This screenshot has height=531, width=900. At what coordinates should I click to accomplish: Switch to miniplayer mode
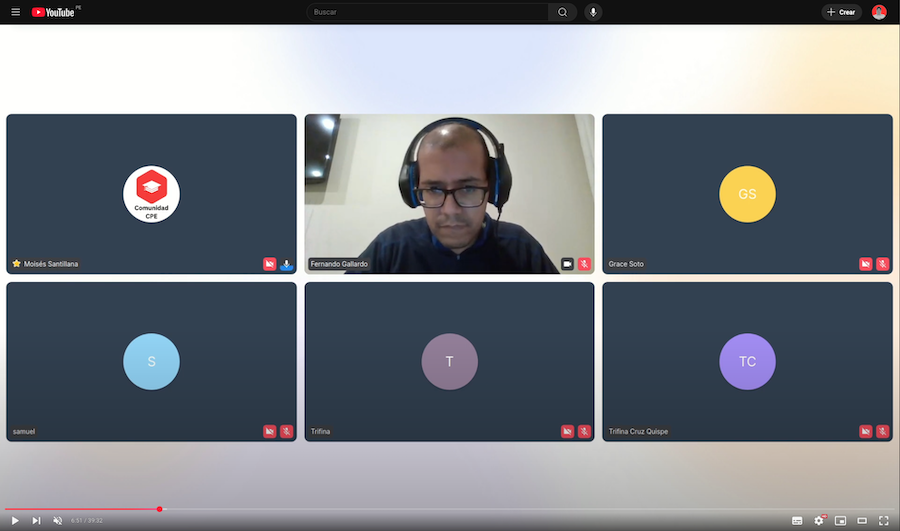point(841,520)
